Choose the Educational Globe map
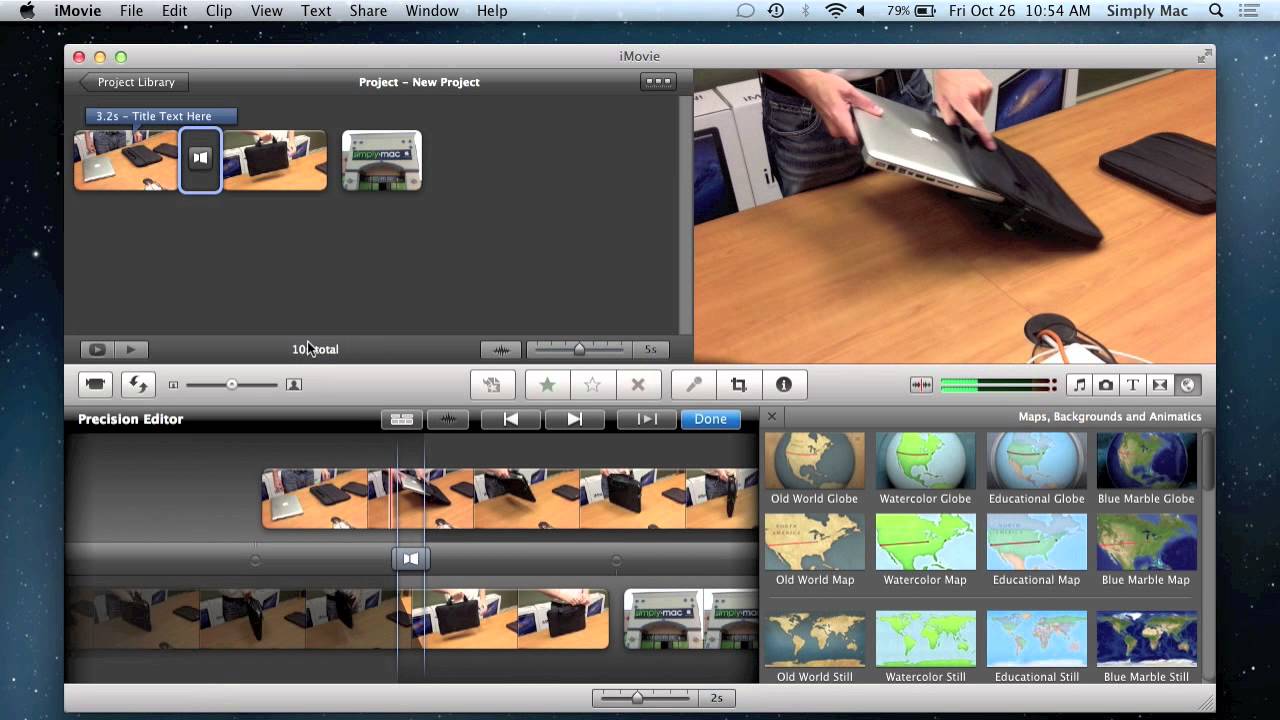1280x720 pixels. pos(1036,461)
